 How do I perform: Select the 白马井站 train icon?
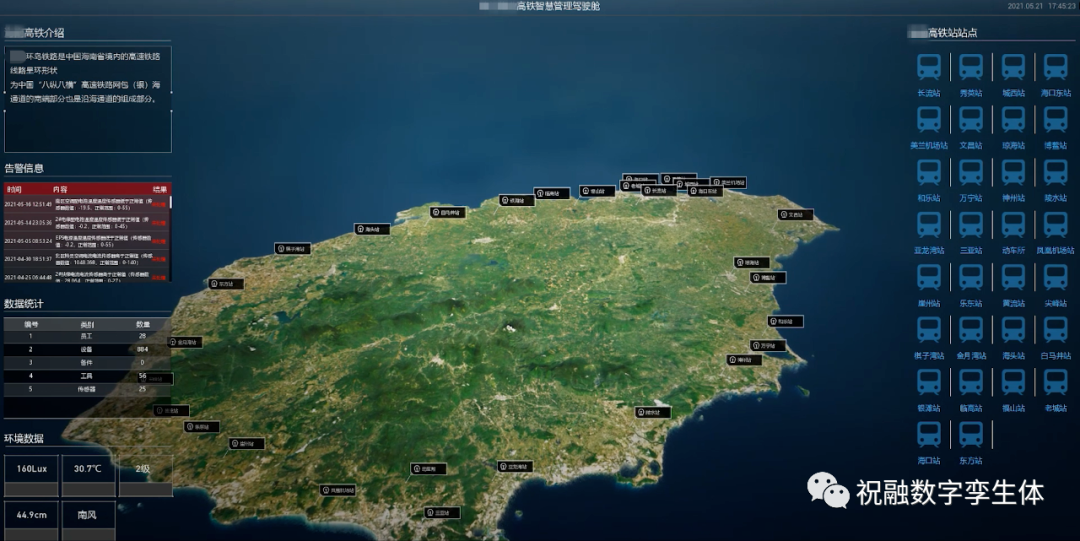1055,330
